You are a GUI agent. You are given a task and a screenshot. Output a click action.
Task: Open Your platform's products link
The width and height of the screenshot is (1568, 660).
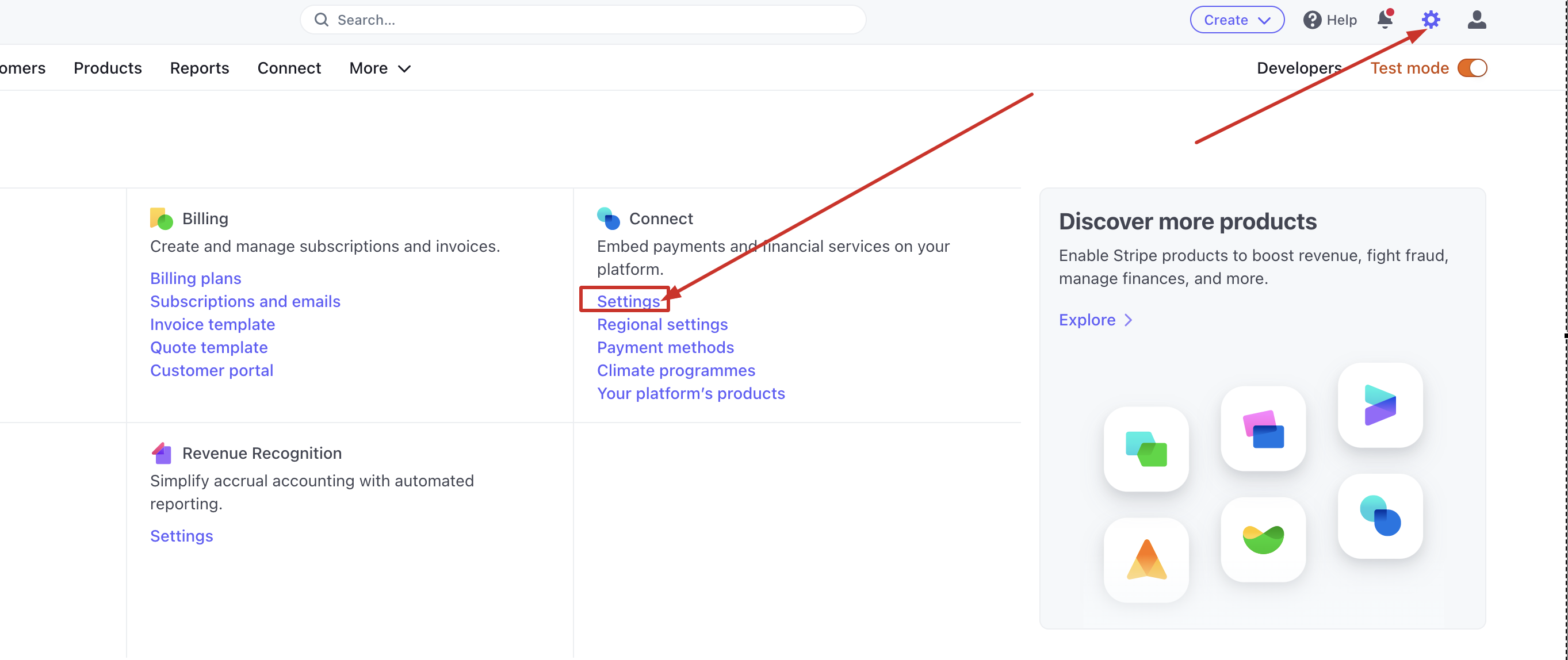691,394
